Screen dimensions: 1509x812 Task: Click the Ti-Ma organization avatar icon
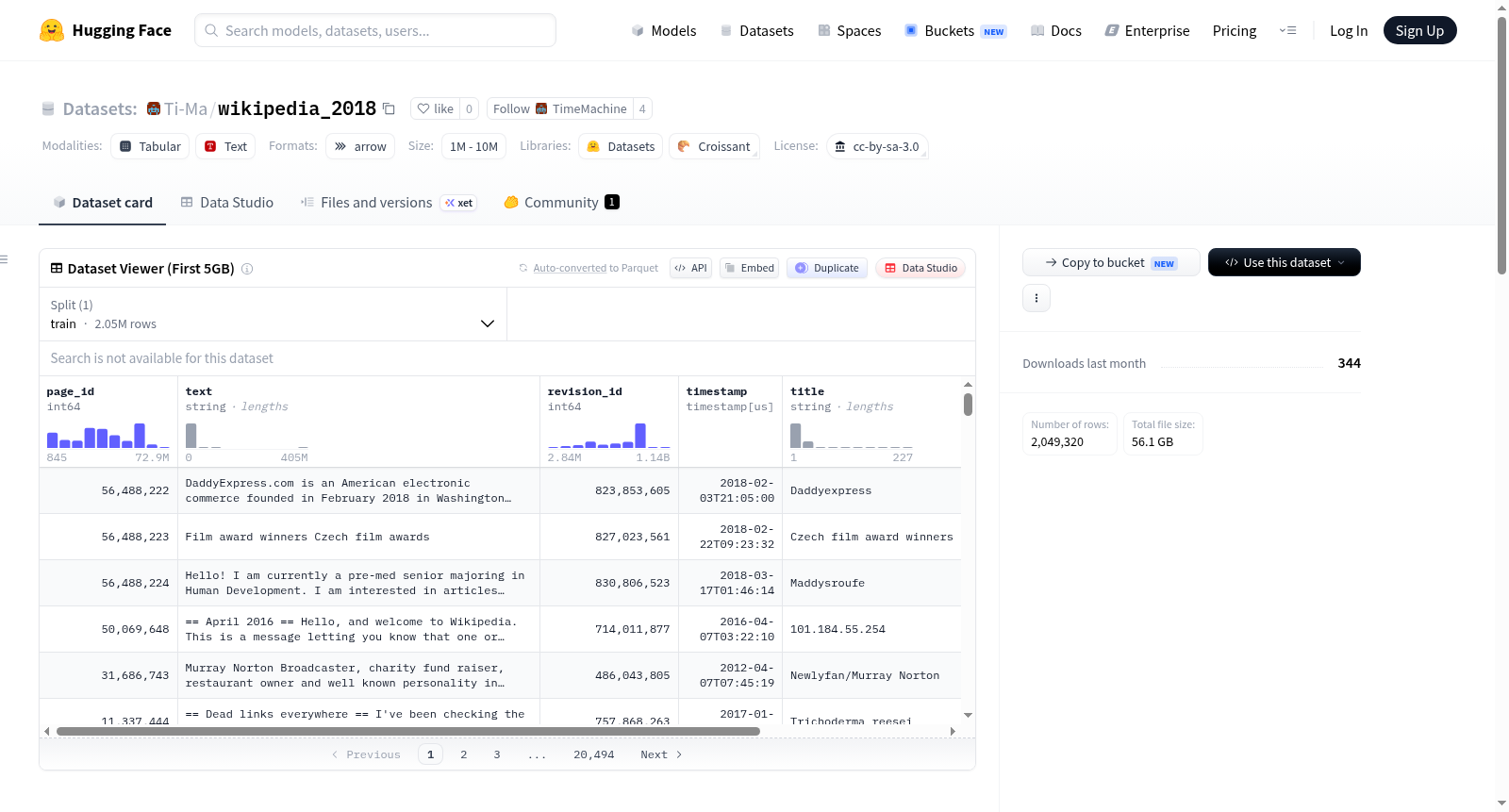pyautogui.click(x=154, y=108)
